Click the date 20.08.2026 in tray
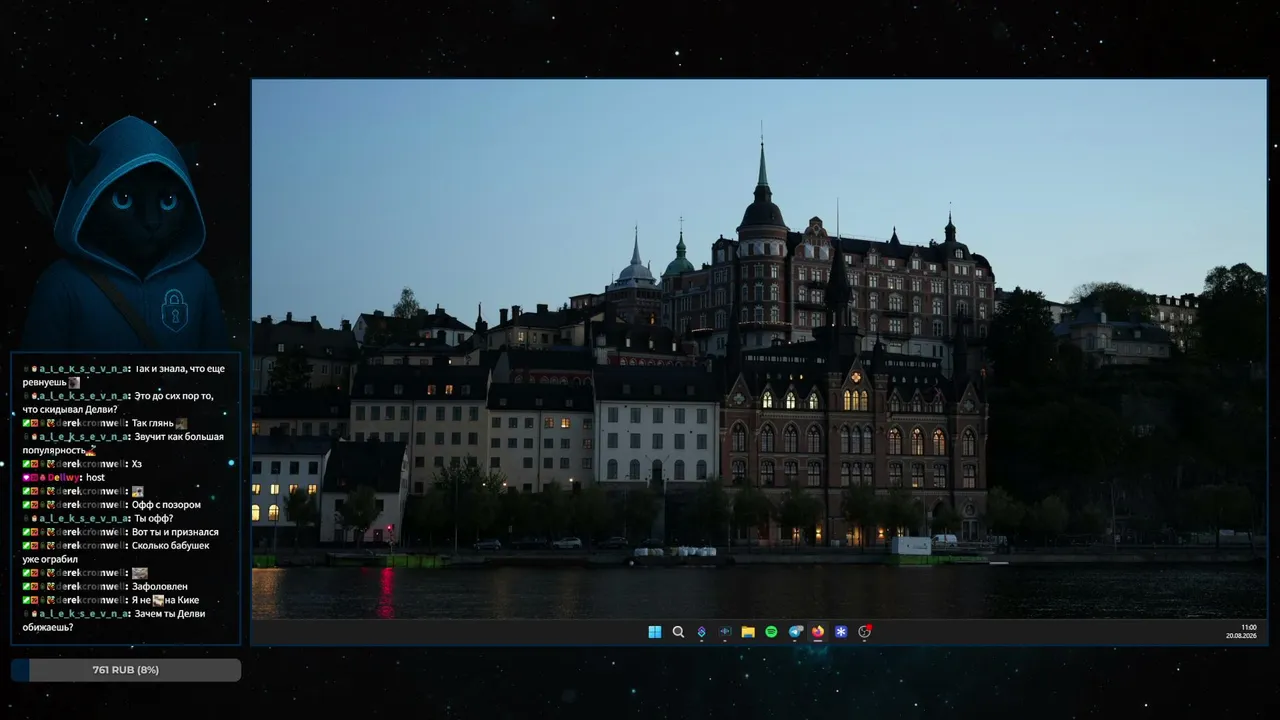Image resolution: width=1280 pixels, height=720 pixels. [1241, 636]
